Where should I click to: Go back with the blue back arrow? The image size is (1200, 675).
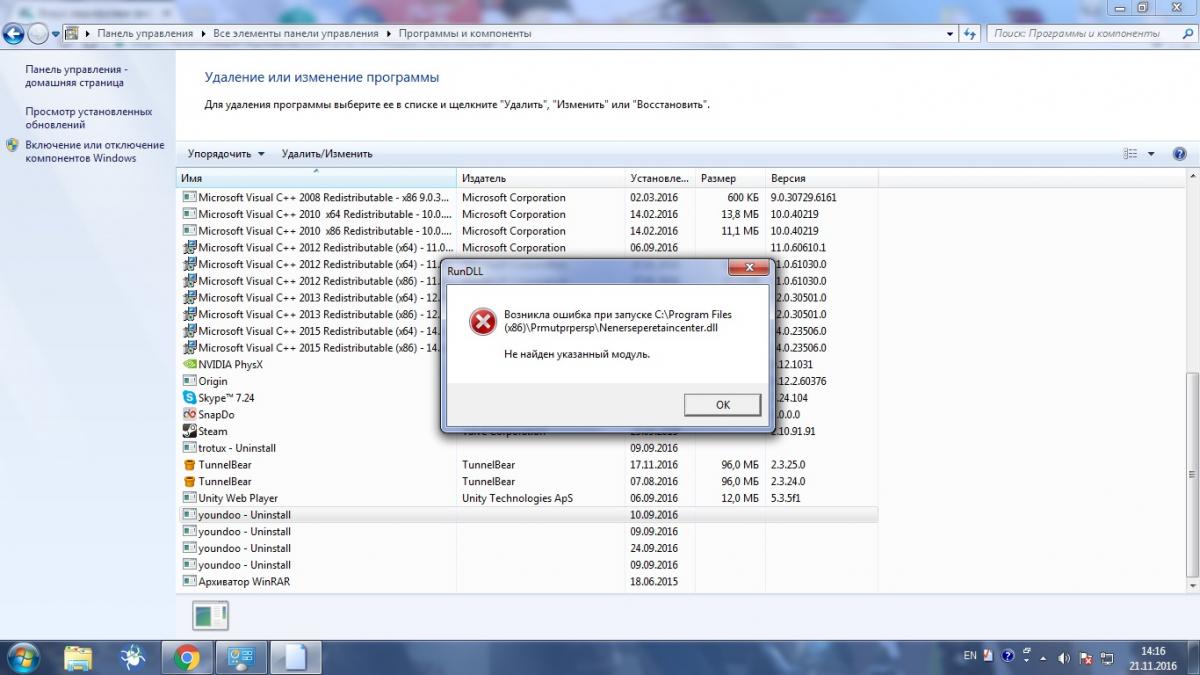[14, 33]
